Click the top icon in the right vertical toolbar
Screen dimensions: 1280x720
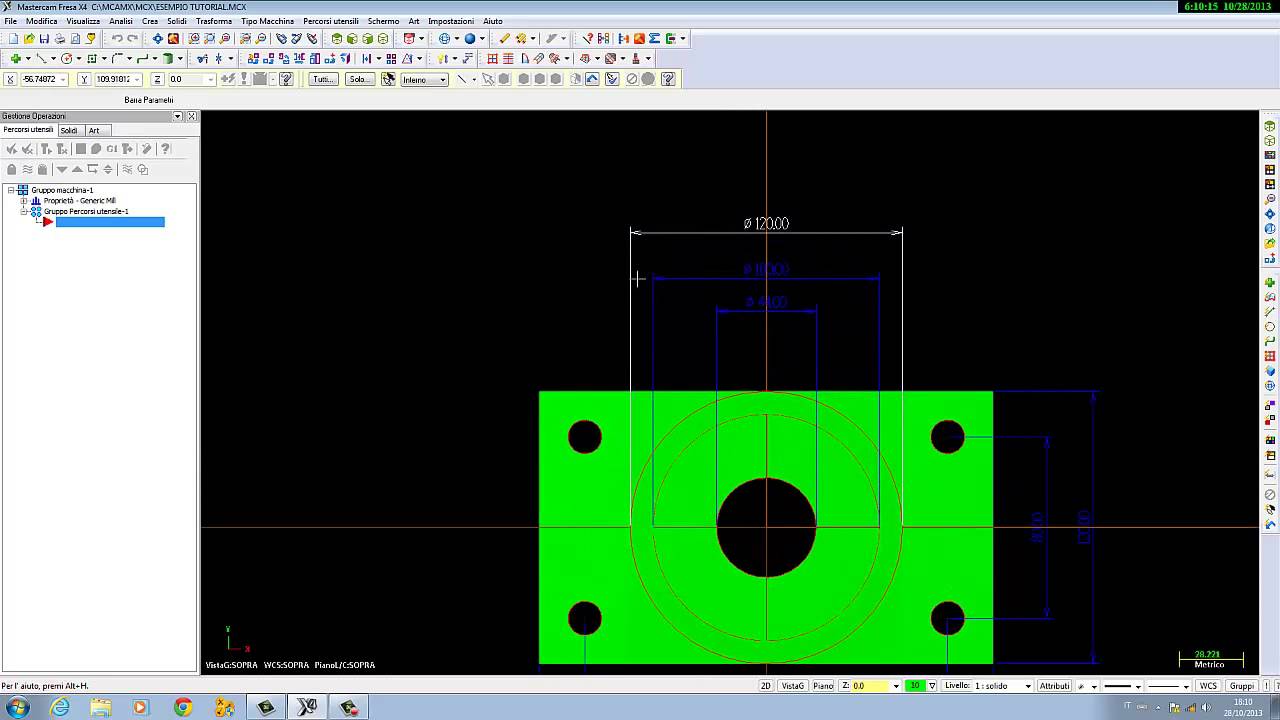(x=1270, y=127)
